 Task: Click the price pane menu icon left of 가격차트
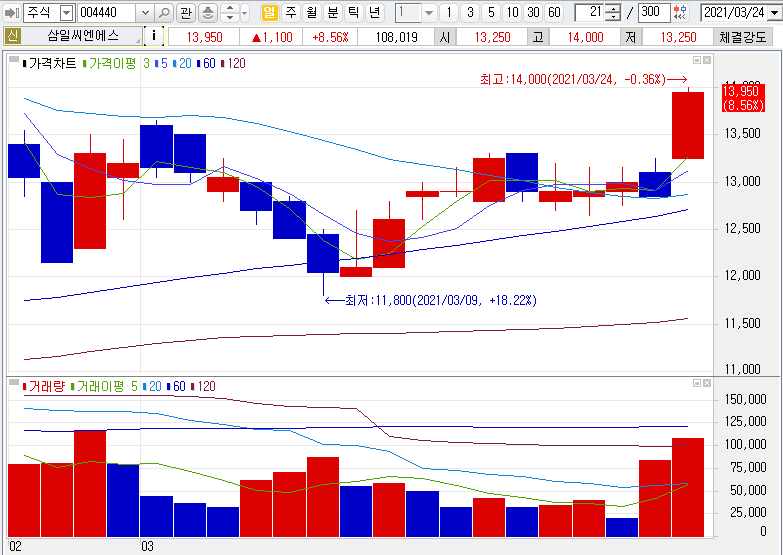[14, 60]
